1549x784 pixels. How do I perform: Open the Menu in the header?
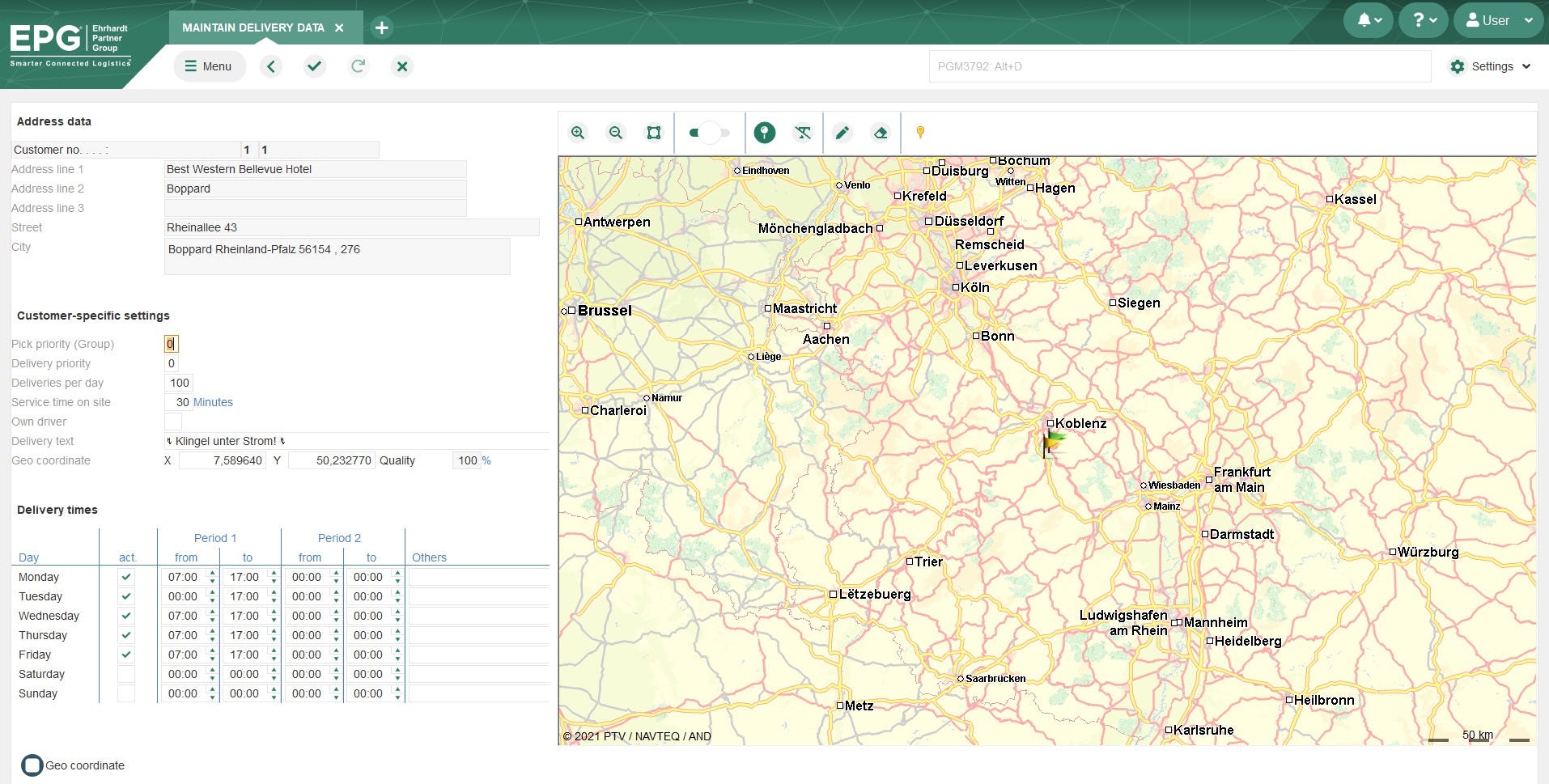click(x=209, y=66)
